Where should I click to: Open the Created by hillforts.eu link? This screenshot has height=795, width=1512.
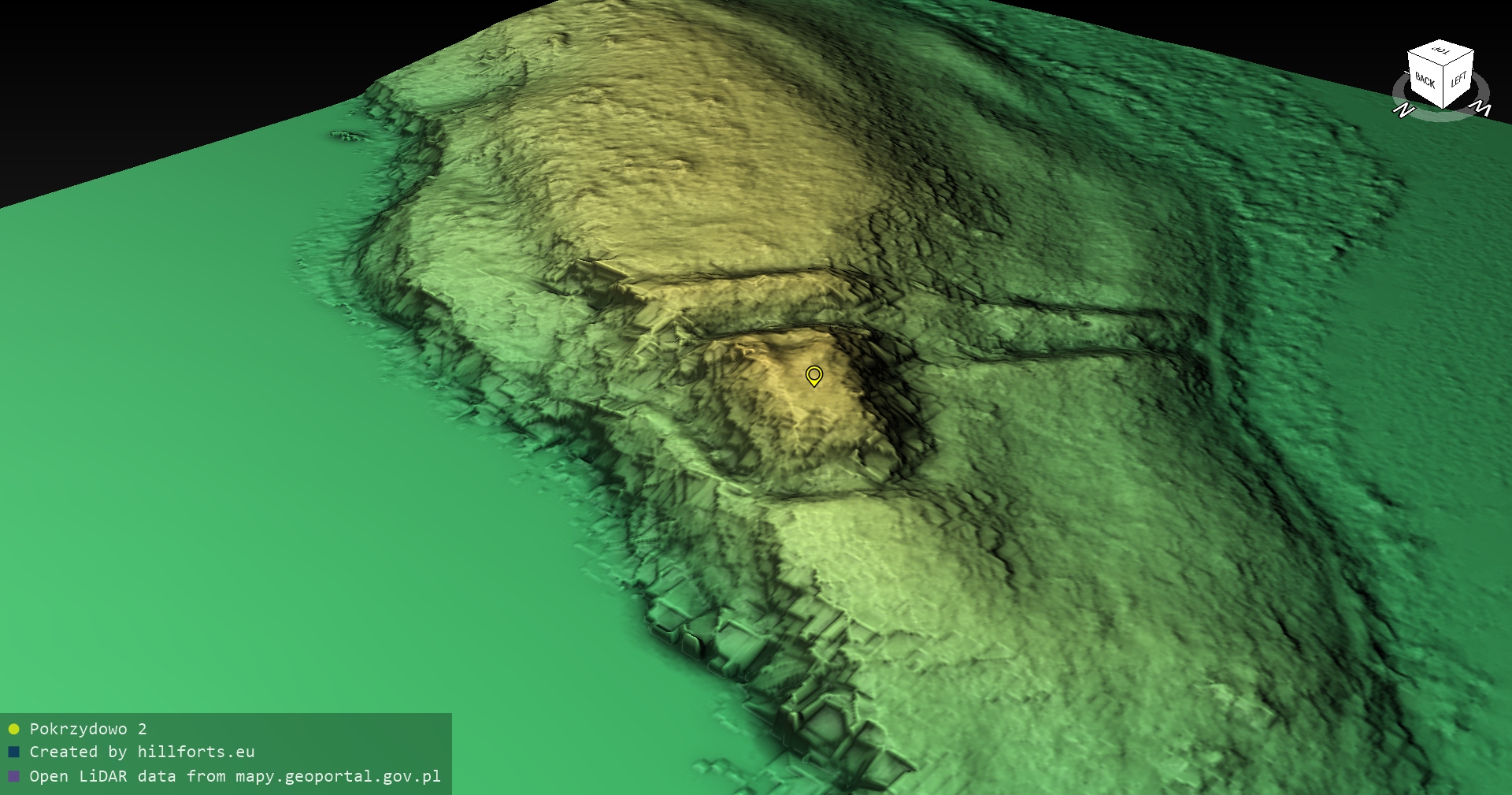142,752
